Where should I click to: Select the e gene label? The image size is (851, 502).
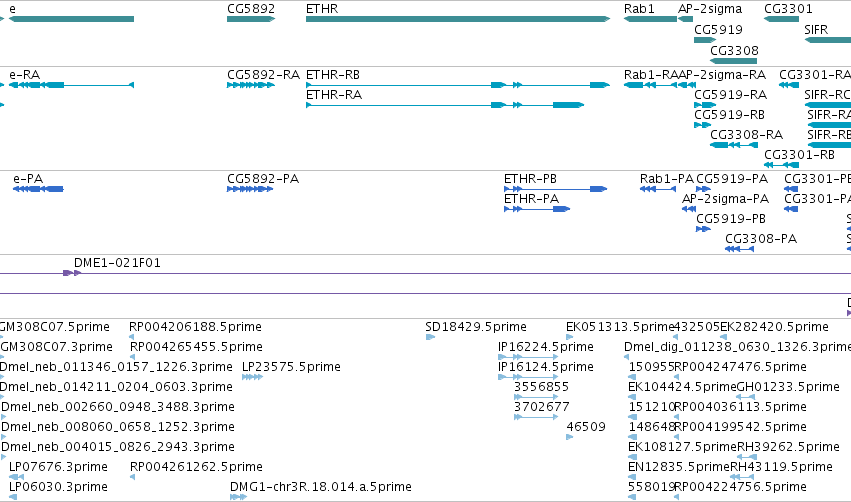click(12, 9)
